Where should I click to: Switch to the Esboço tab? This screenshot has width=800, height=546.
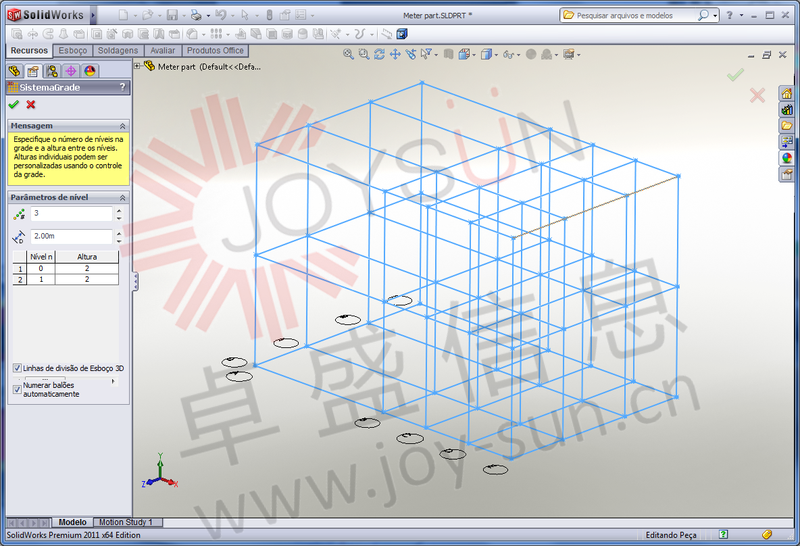[73, 50]
